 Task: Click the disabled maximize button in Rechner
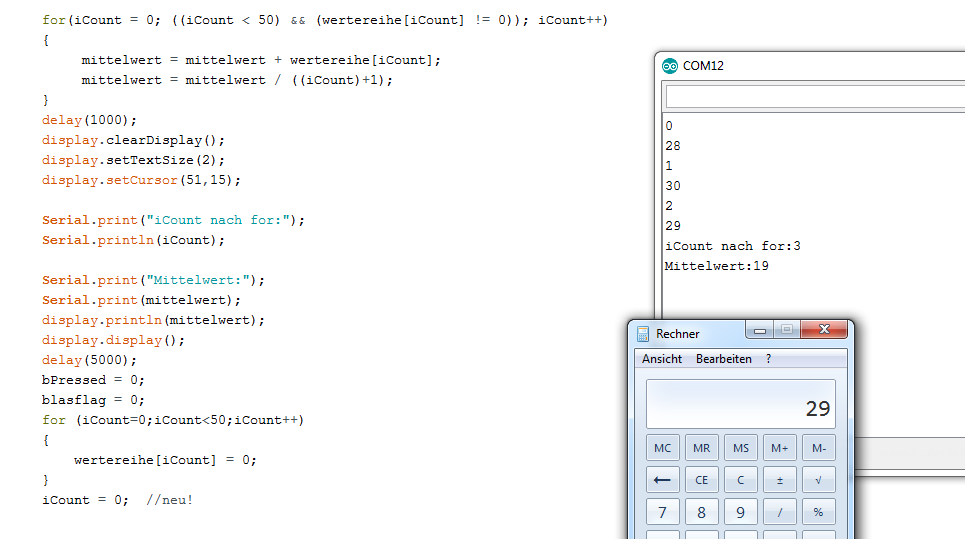pyautogui.click(x=787, y=330)
